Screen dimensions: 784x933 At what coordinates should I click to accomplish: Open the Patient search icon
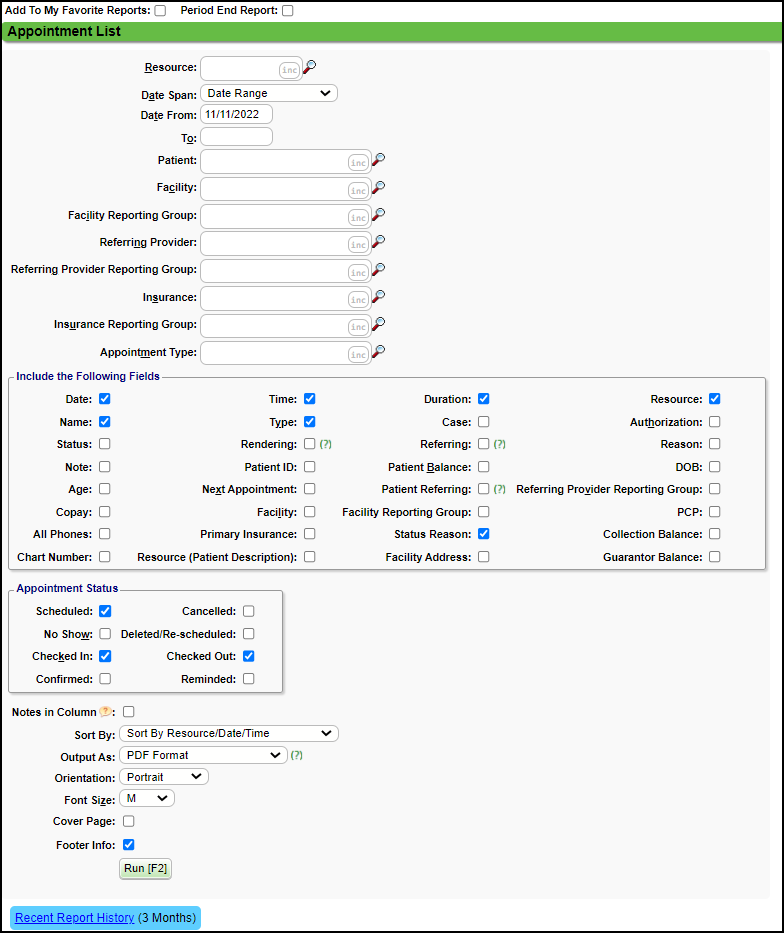point(378,159)
